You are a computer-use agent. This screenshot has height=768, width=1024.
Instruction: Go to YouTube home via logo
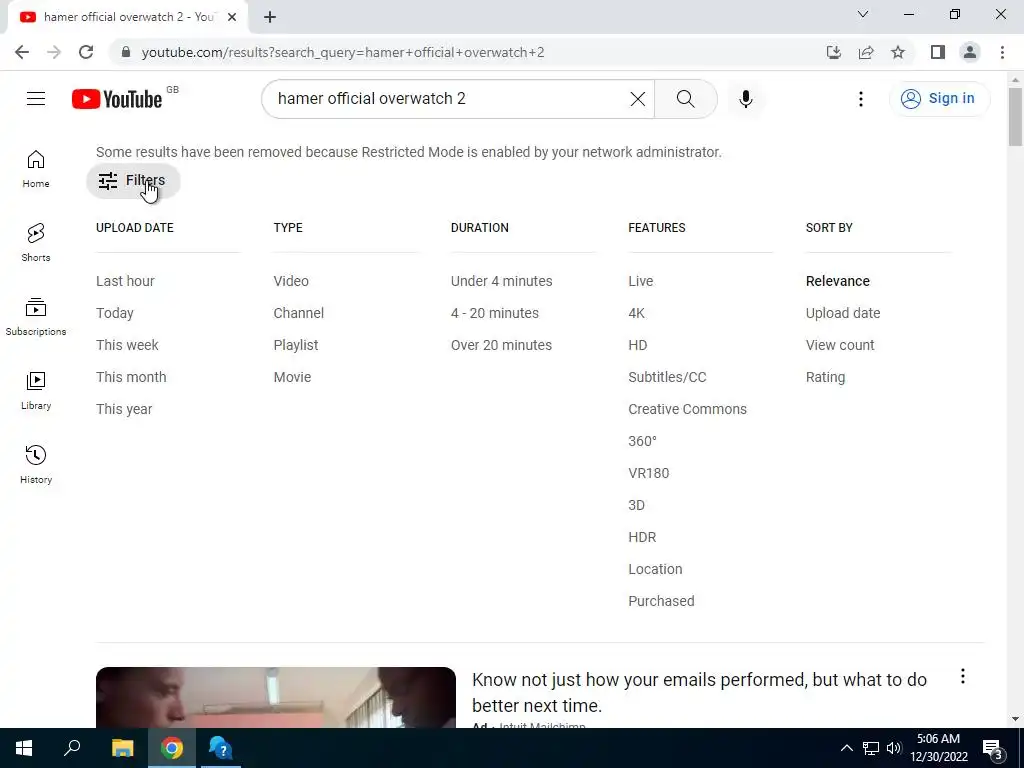[117, 99]
